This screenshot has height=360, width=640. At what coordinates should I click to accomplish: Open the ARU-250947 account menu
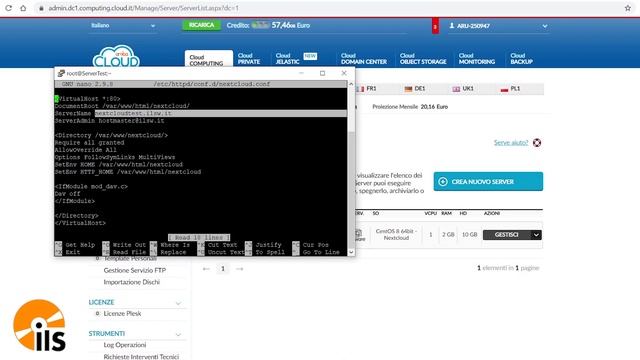(498, 26)
